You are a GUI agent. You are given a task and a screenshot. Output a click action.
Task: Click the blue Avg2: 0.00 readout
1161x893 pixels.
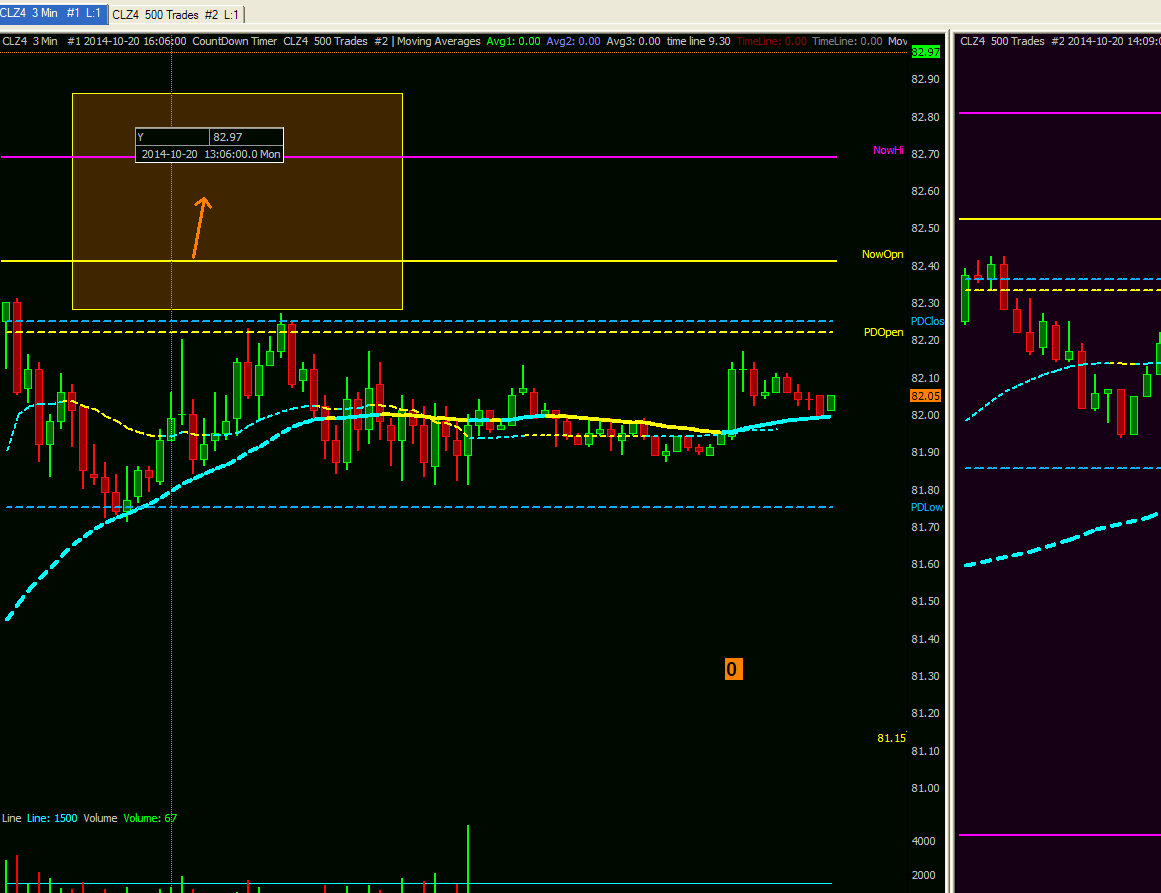[x=573, y=41]
